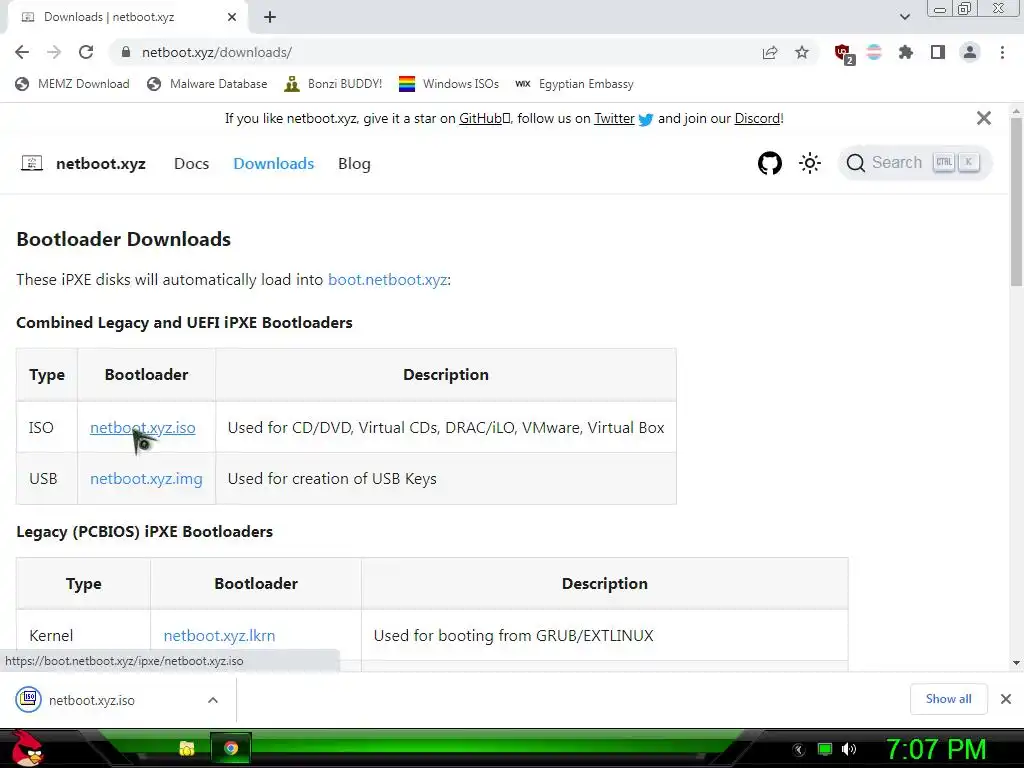Image resolution: width=1024 pixels, height=768 pixels.
Task: Open file explorer from taskbar
Action: click(187, 748)
